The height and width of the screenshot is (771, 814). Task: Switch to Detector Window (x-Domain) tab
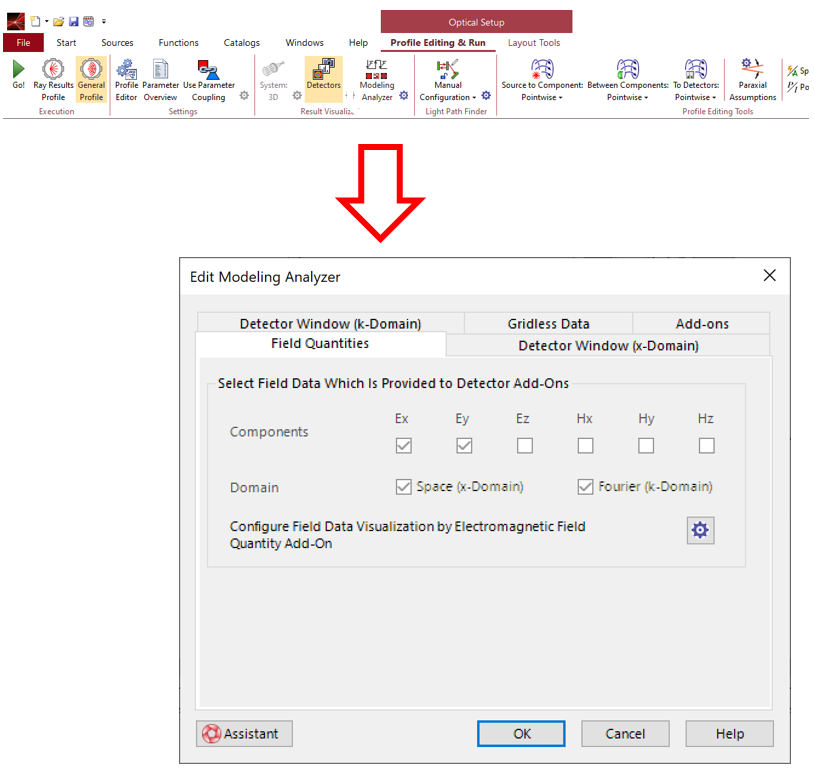607,346
